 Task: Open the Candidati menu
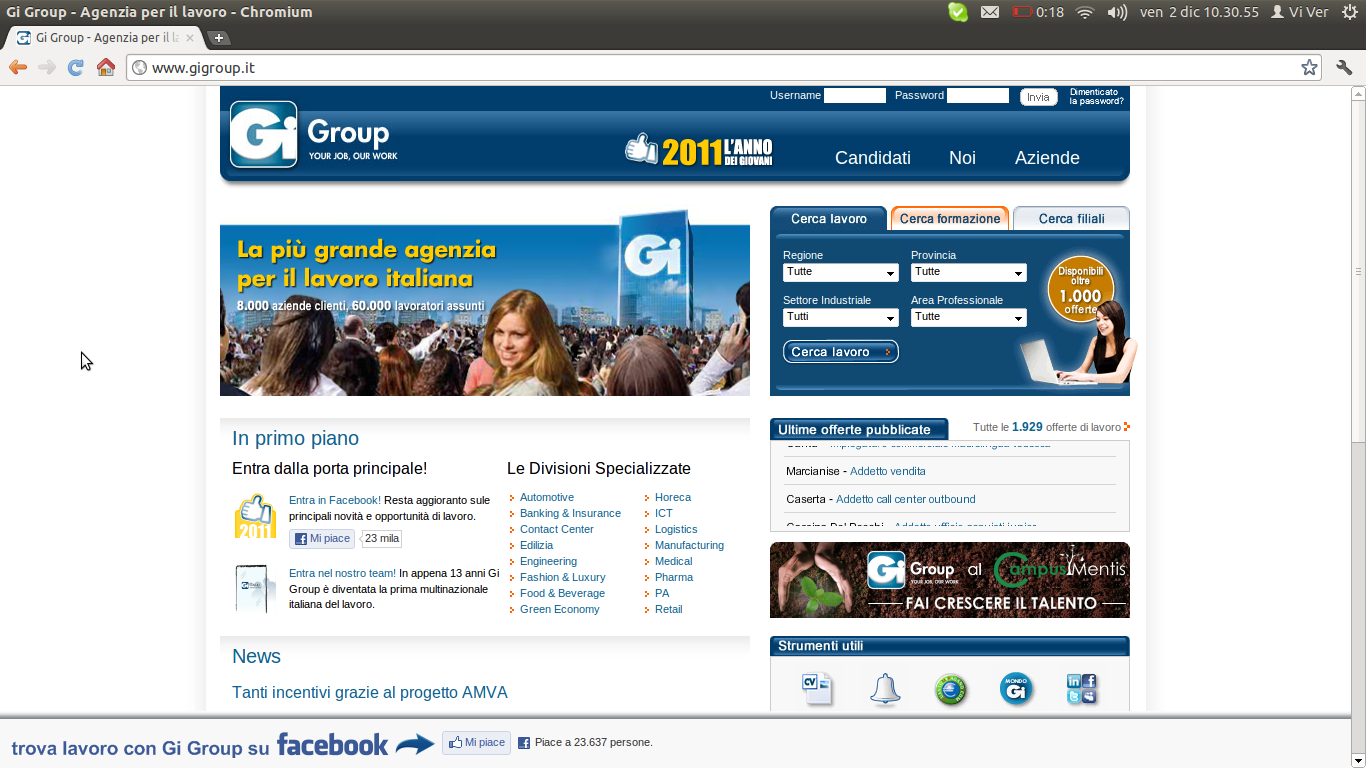pyautogui.click(x=873, y=158)
